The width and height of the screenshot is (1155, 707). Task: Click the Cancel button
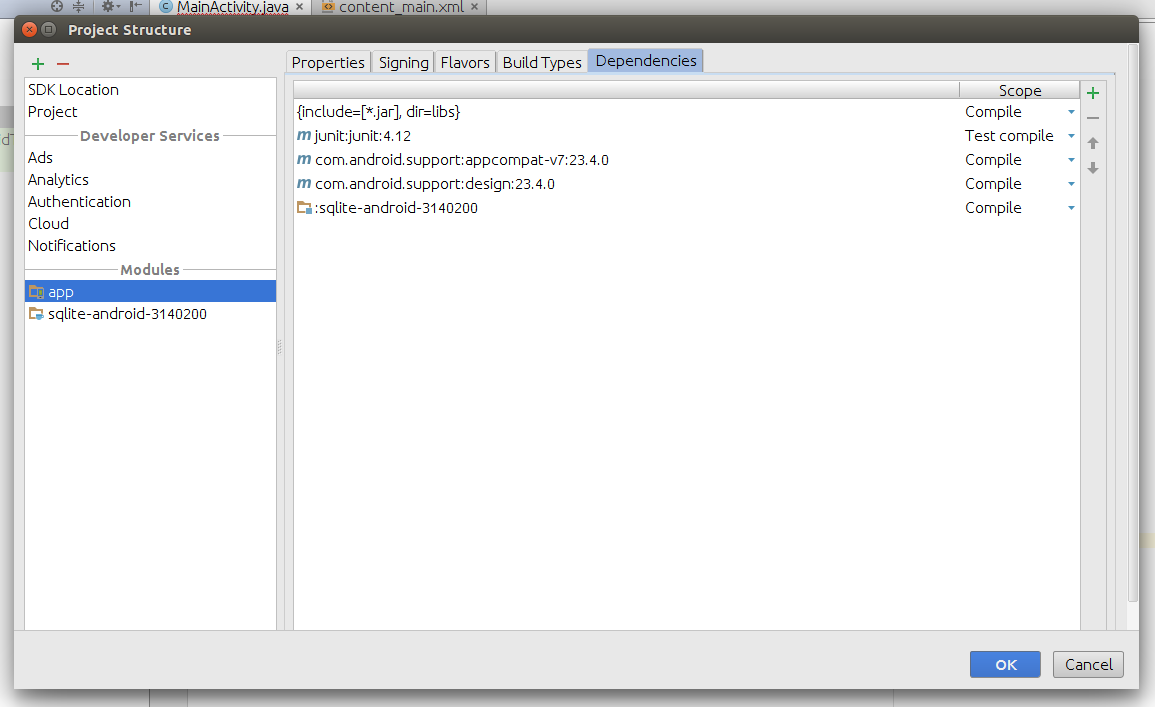coord(1088,664)
